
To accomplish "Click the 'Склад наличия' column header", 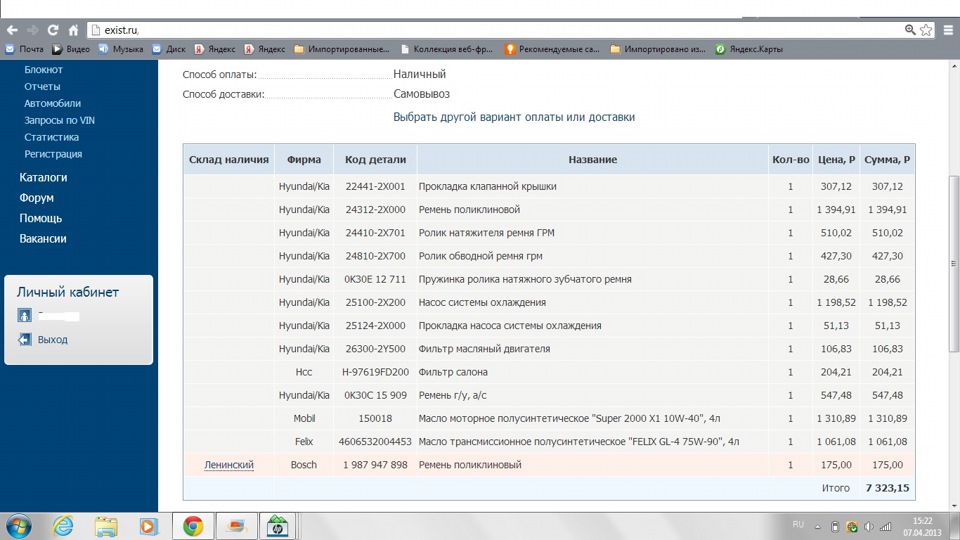I will pos(229,159).
